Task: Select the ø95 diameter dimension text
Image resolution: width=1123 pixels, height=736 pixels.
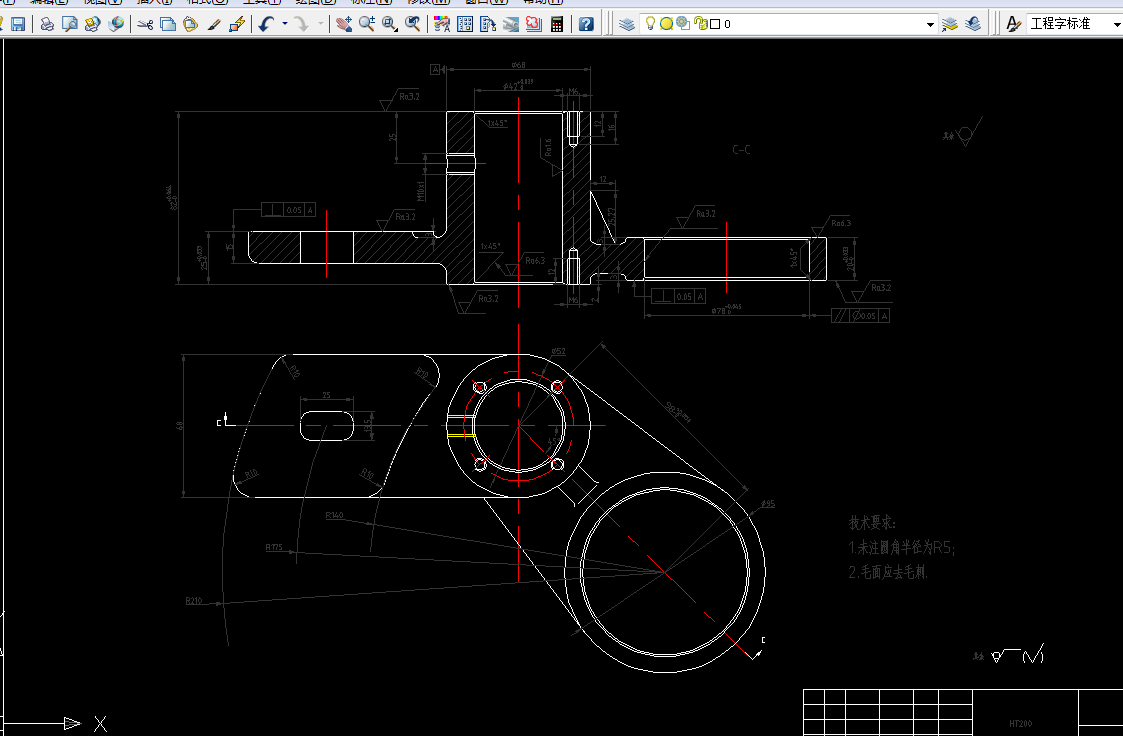Action: (x=768, y=503)
